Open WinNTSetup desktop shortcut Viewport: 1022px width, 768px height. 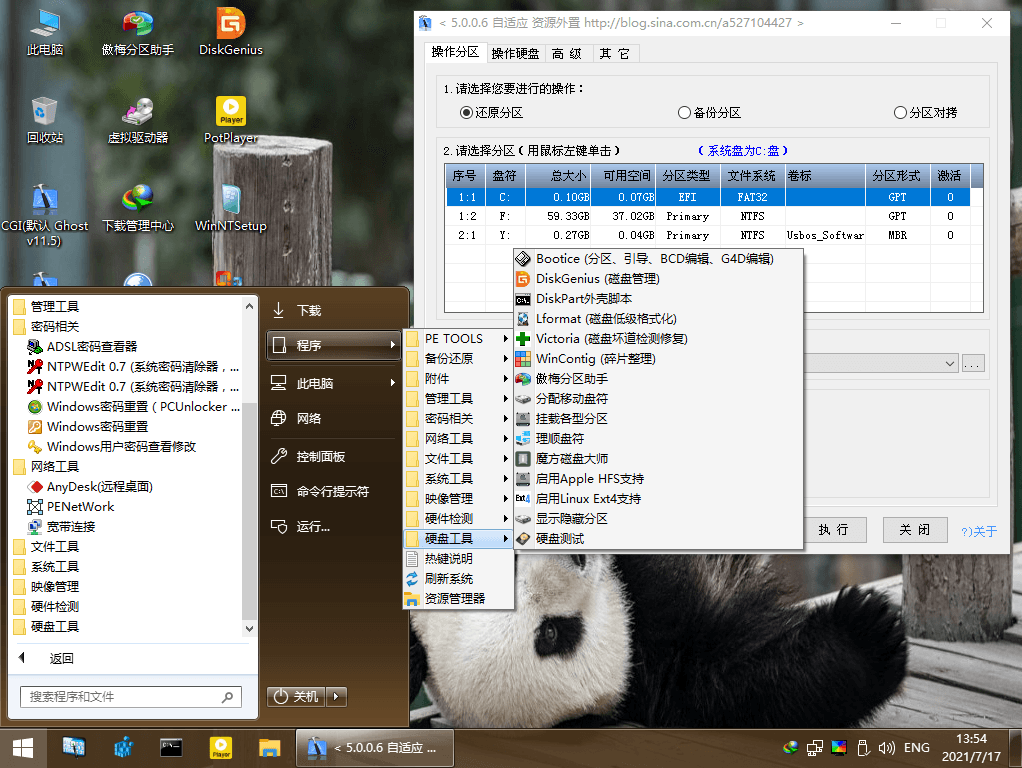coord(231,208)
